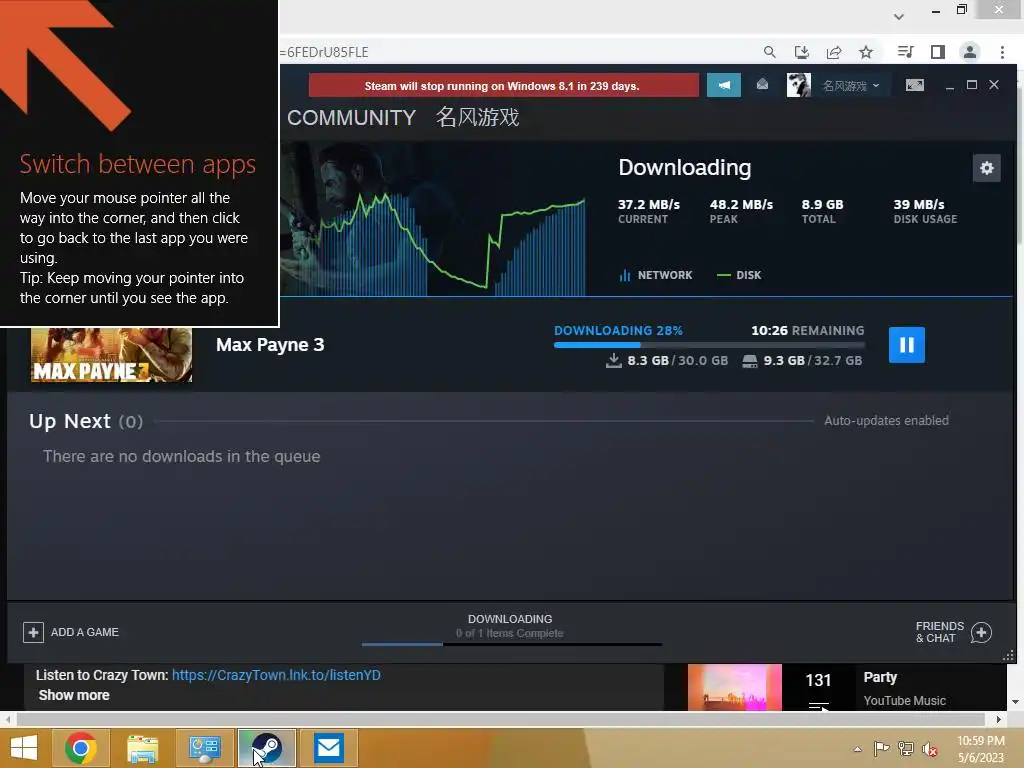Click the browser zoom magnifier icon
Screen dimensions: 1024x768
coord(769,52)
